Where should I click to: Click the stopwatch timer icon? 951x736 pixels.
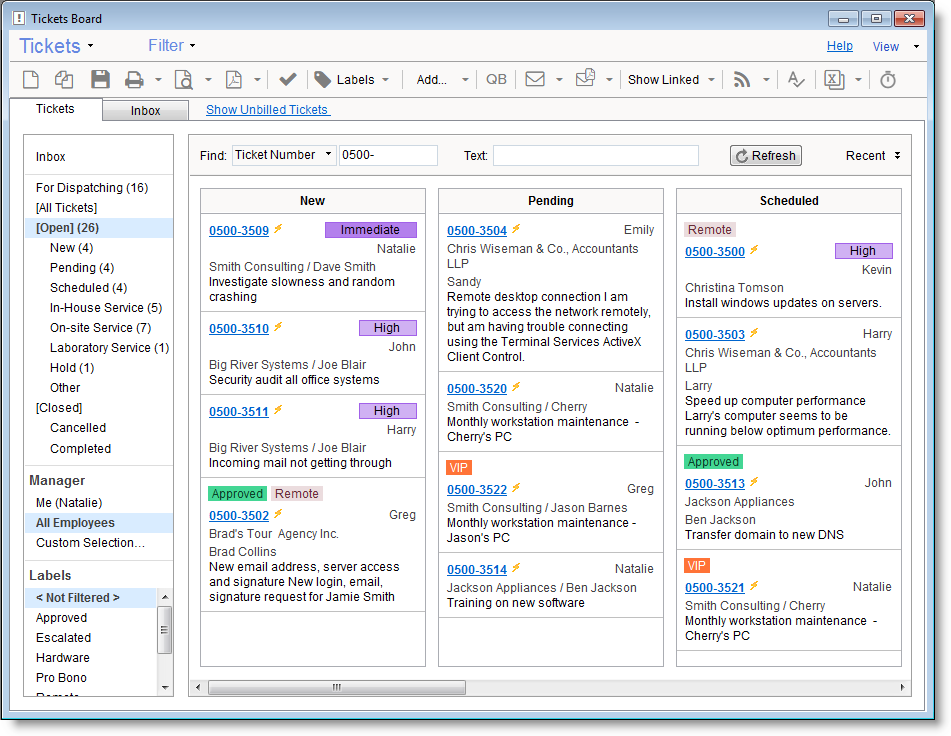pos(888,80)
